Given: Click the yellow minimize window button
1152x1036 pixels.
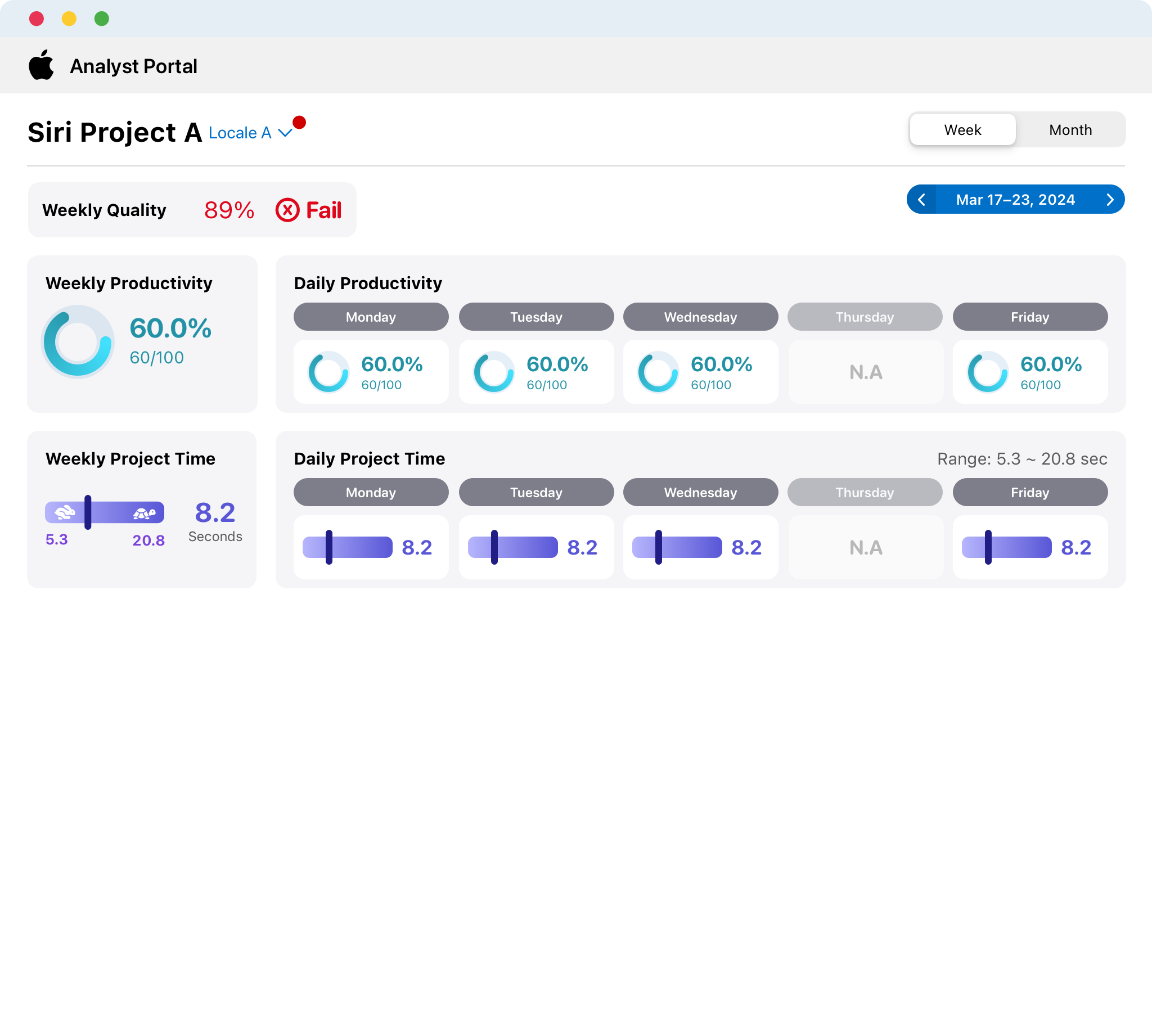Looking at the screenshot, I should [69, 19].
